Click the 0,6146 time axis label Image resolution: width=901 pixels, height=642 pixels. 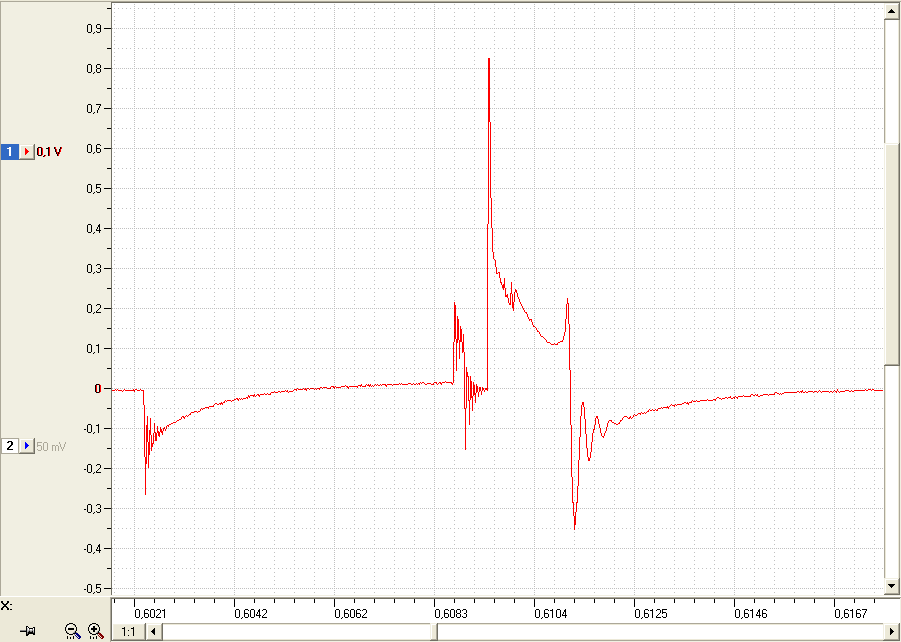coord(750,614)
